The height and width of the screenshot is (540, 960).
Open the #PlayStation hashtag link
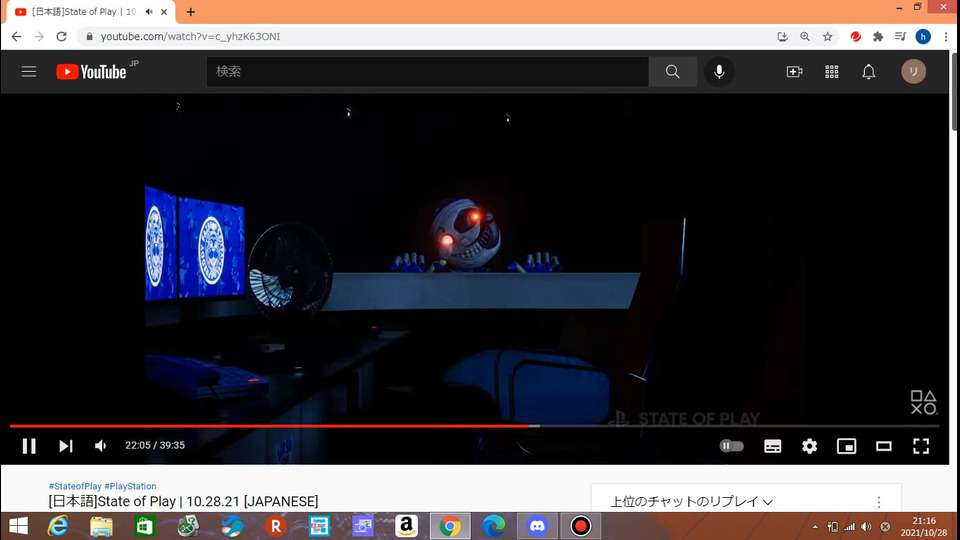coord(130,486)
